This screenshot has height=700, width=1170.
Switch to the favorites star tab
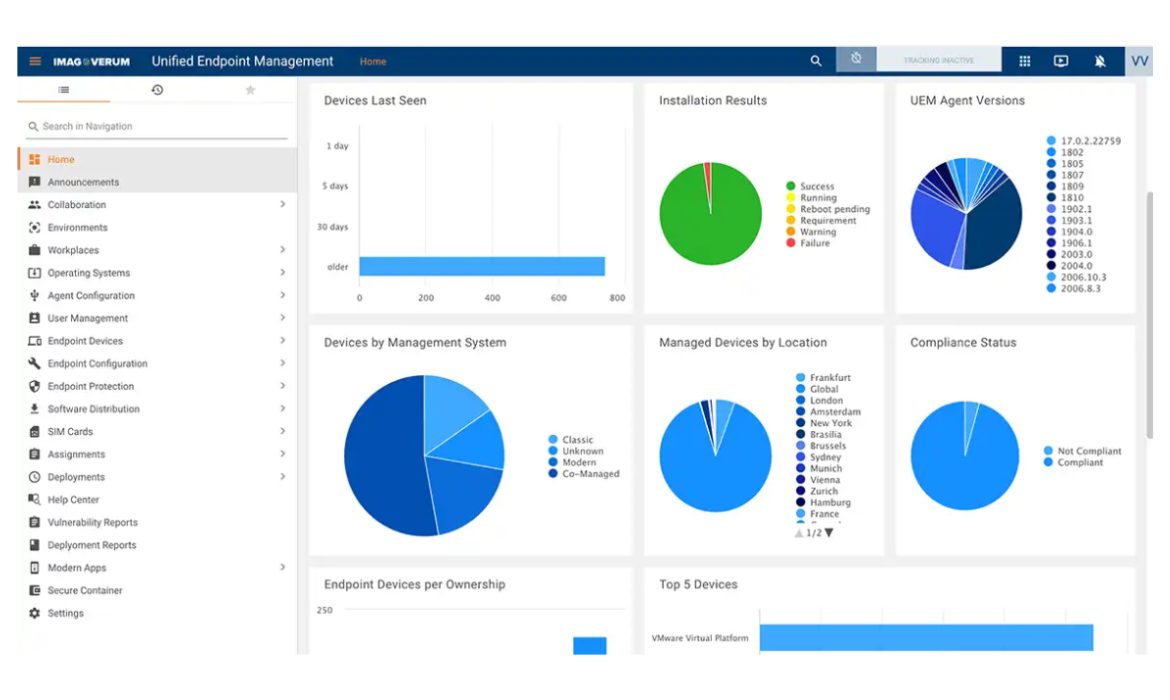pos(251,90)
